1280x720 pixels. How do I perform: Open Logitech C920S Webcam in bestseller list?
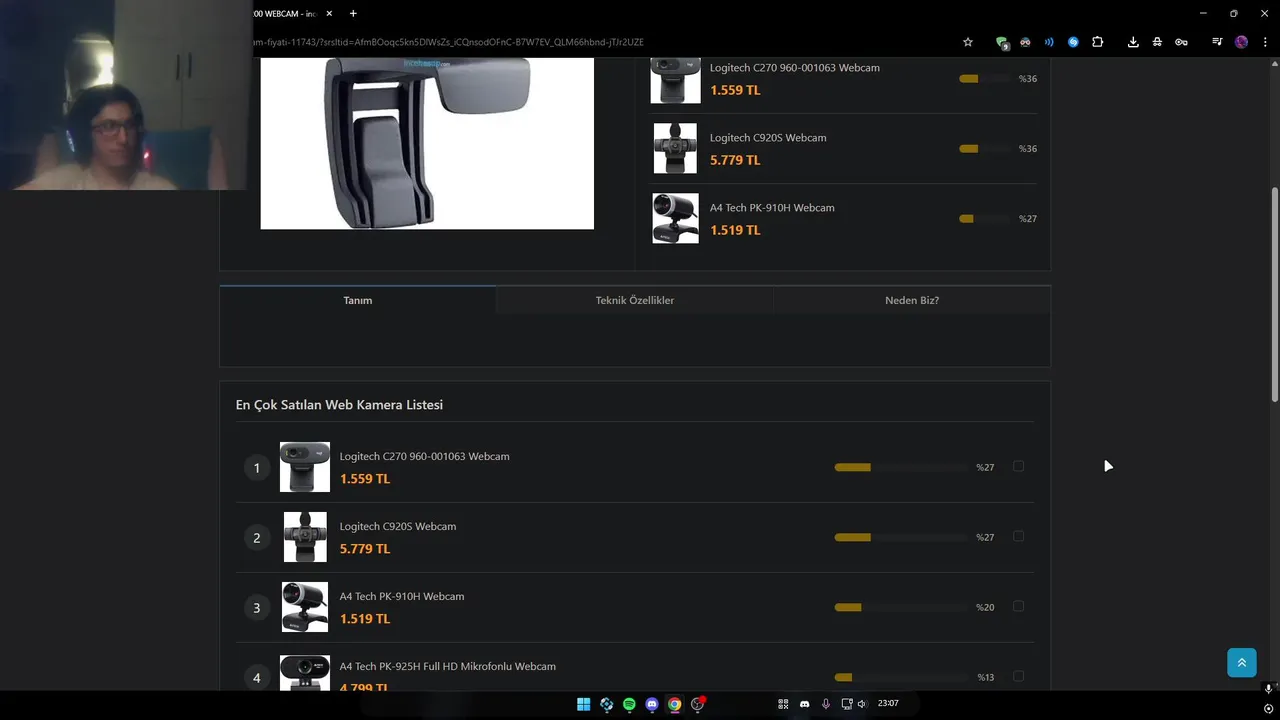point(398,526)
